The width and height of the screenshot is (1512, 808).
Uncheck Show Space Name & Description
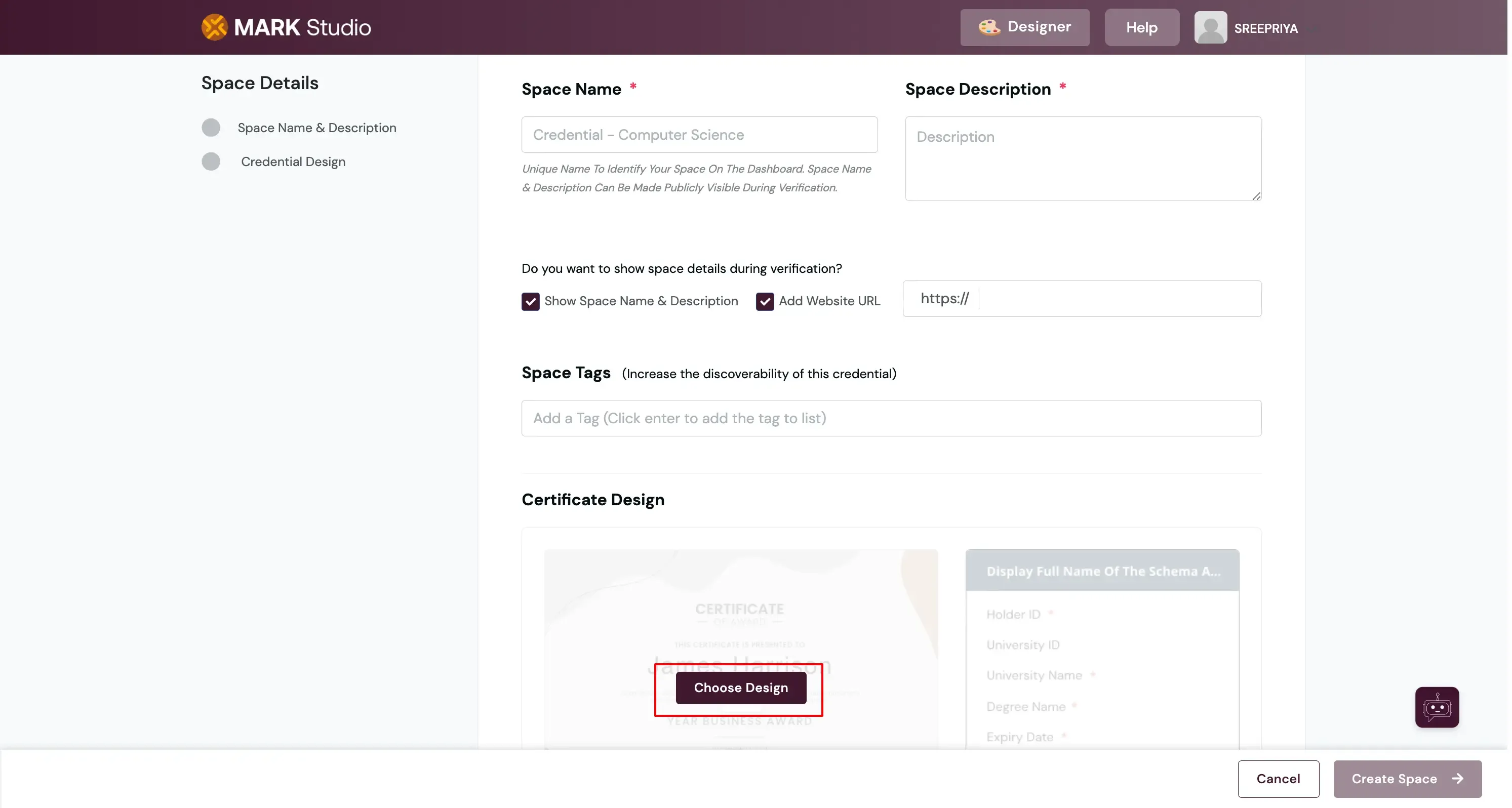[531, 301]
